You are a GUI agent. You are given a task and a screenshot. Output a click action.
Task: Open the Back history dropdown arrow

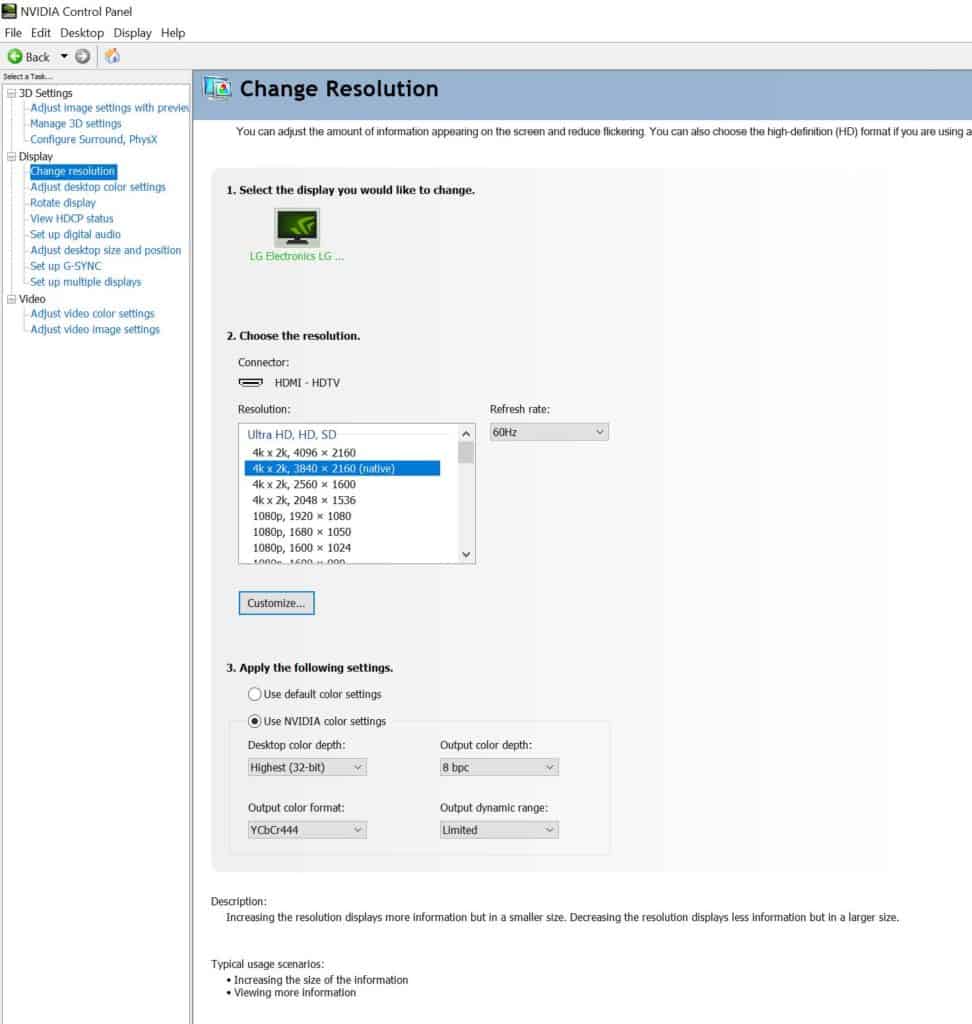pyautogui.click(x=64, y=57)
